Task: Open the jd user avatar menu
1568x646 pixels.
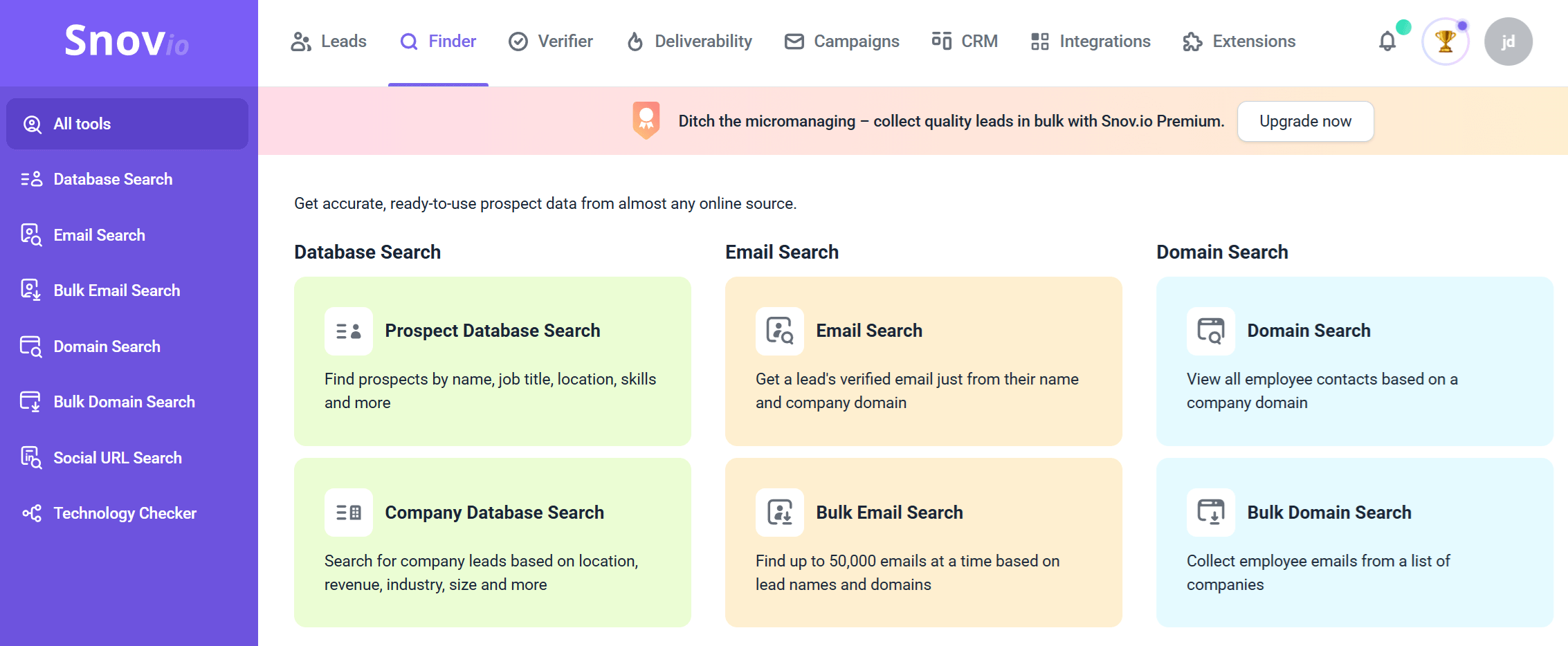Action: tap(1508, 41)
